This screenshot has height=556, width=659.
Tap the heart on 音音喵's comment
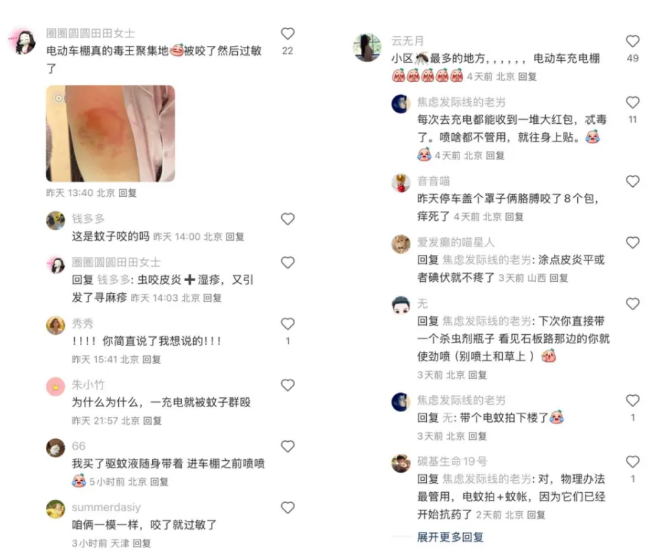pos(633,182)
